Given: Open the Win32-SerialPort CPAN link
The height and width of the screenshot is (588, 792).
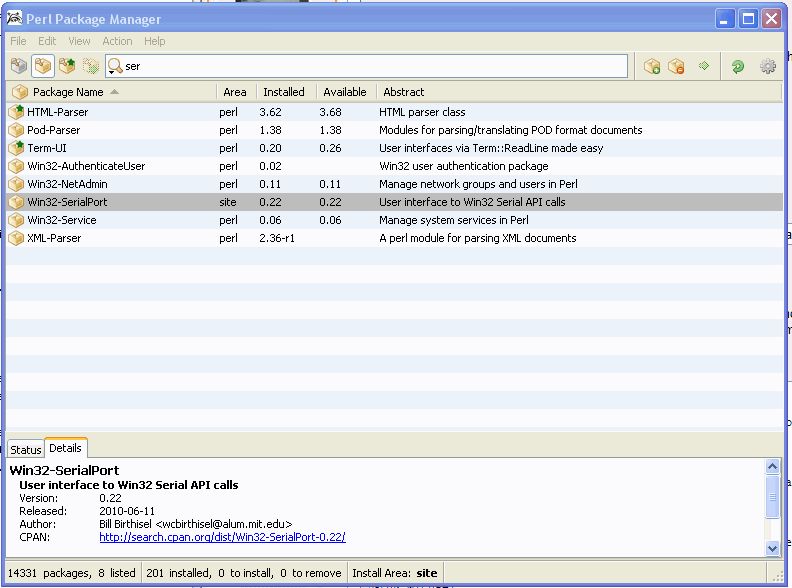Looking at the screenshot, I should pos(222,537).
